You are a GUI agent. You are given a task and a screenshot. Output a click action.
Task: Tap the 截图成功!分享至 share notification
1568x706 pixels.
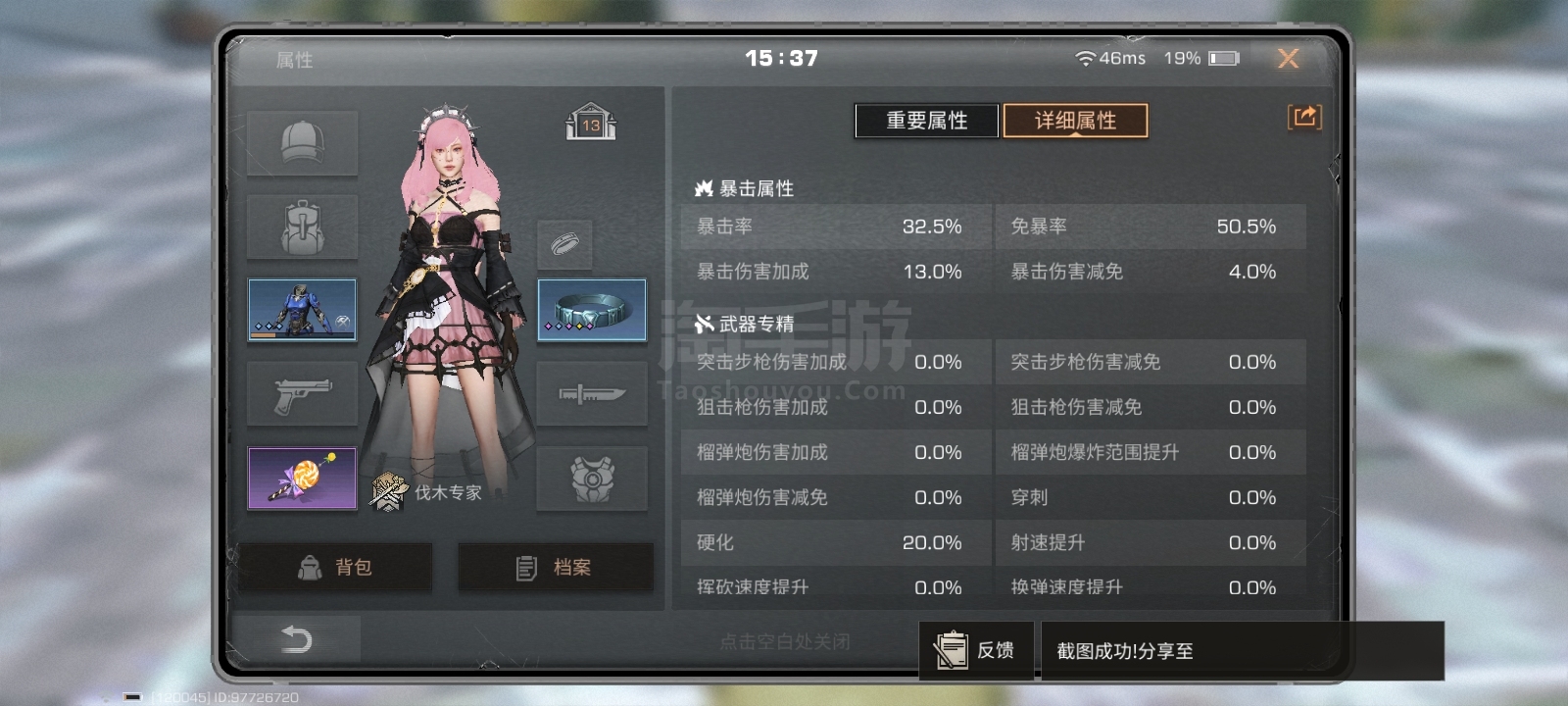click(x=1242, y=650)
